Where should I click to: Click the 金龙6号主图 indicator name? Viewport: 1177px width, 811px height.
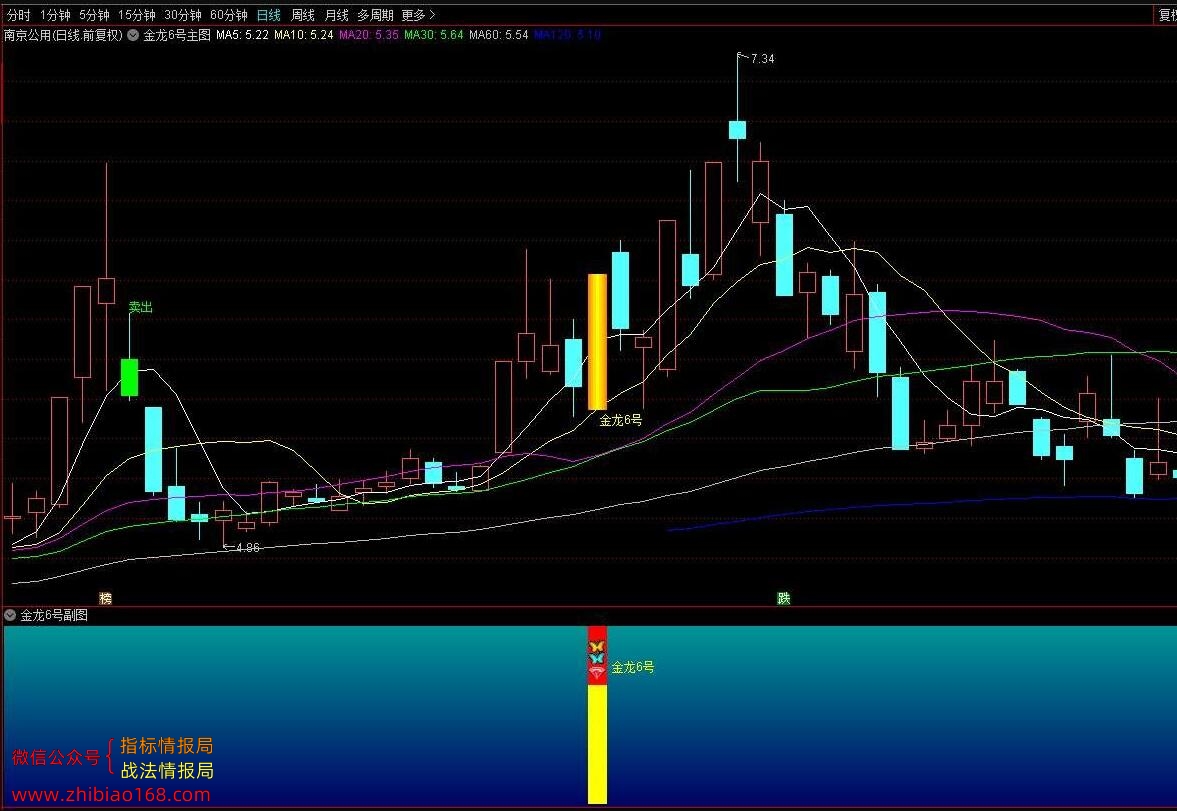pos(177,35)
